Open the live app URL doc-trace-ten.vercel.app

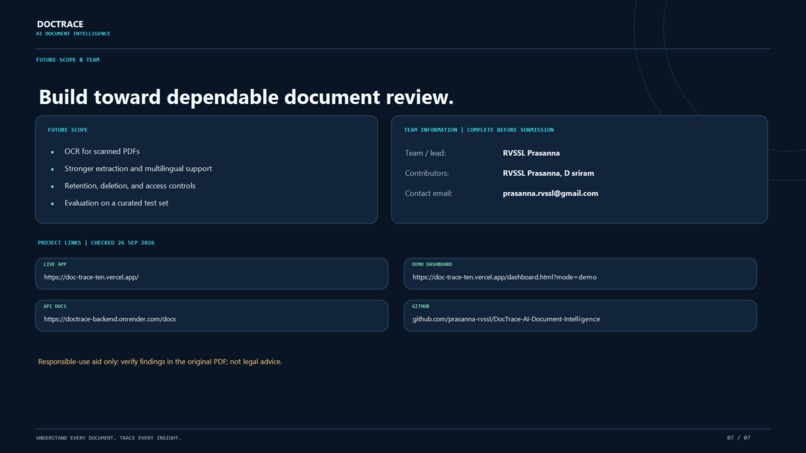(x=91, y=277)
